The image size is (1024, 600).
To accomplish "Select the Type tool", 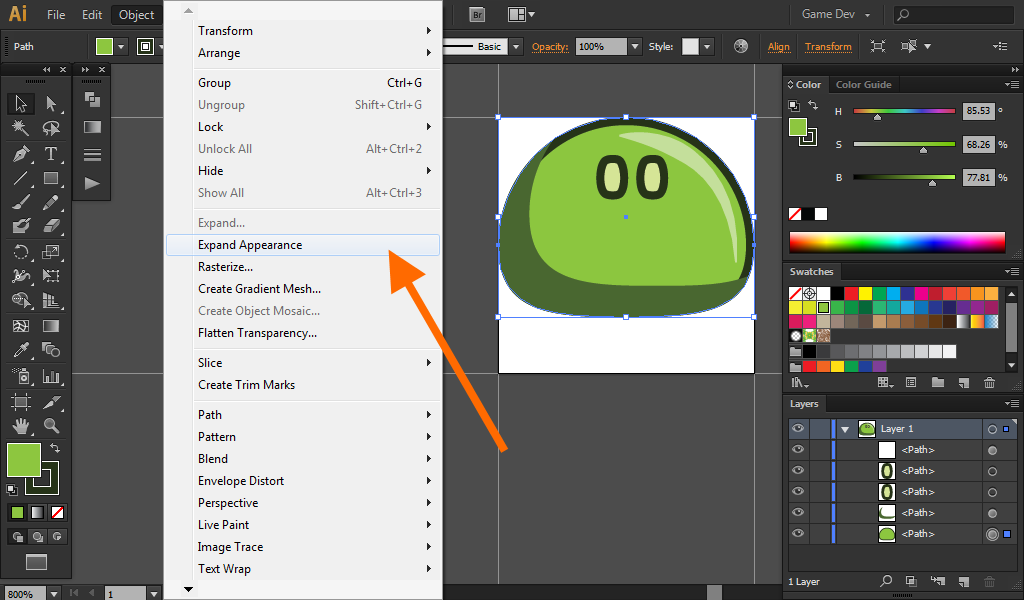I will (x=51, y=154).
